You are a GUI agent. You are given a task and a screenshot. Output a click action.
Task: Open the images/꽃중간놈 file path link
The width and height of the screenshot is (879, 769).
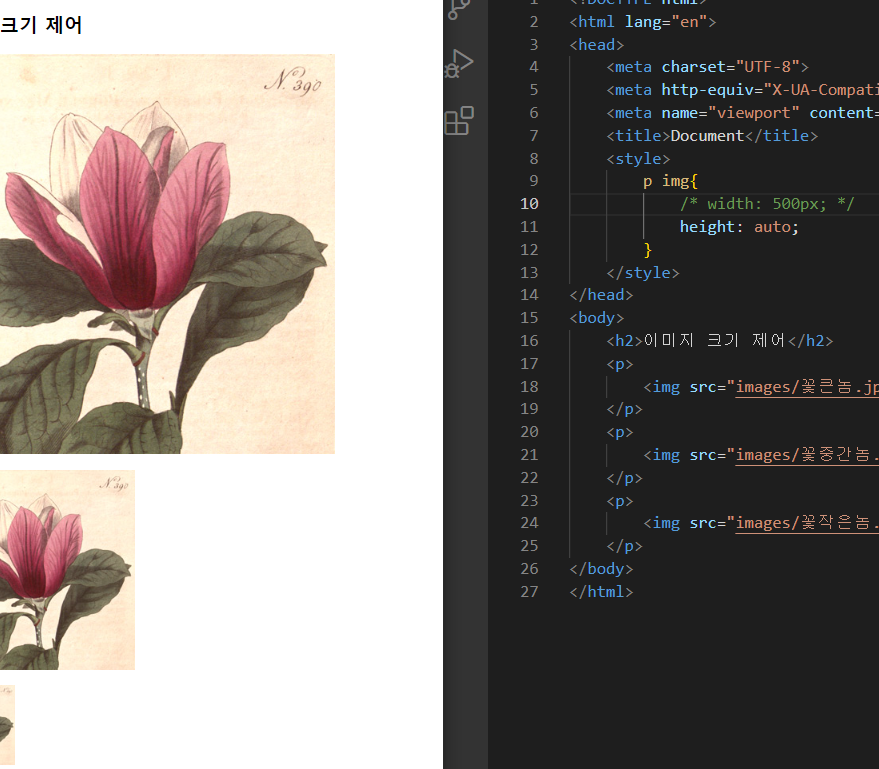tap(807, 455)
